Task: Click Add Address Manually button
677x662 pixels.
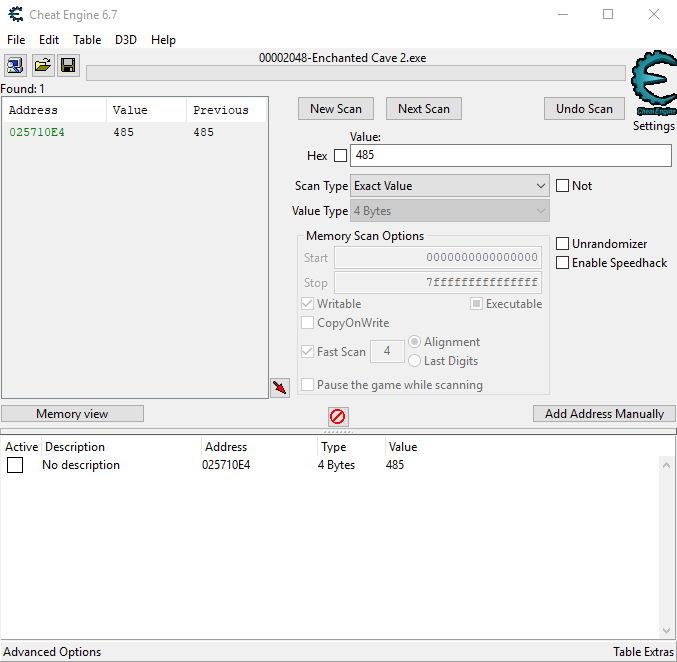Action: tap(604, 414)
